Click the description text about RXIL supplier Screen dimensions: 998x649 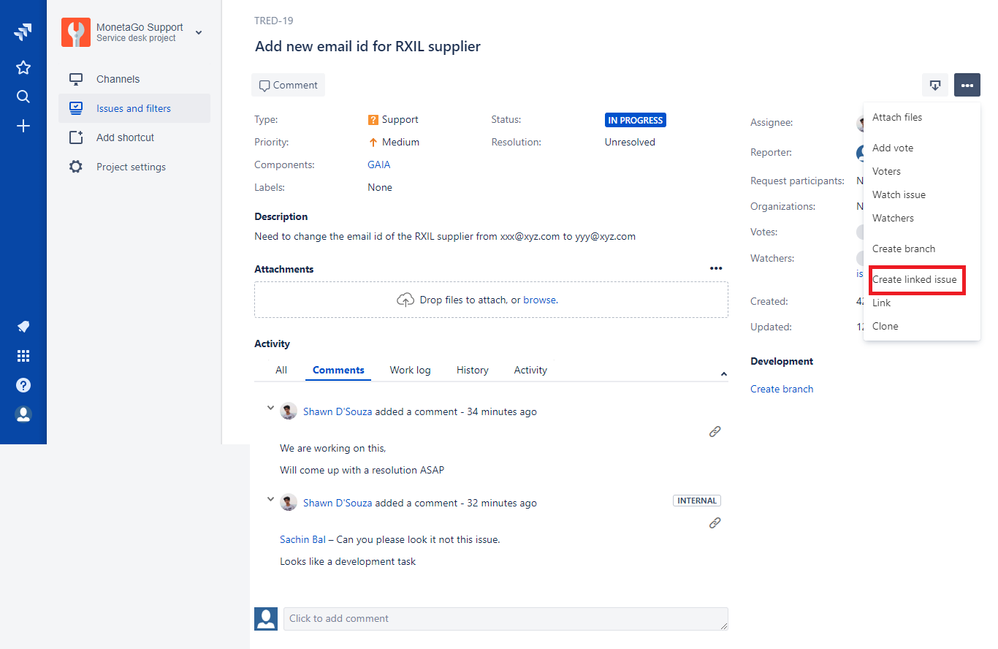coord(445,236)
